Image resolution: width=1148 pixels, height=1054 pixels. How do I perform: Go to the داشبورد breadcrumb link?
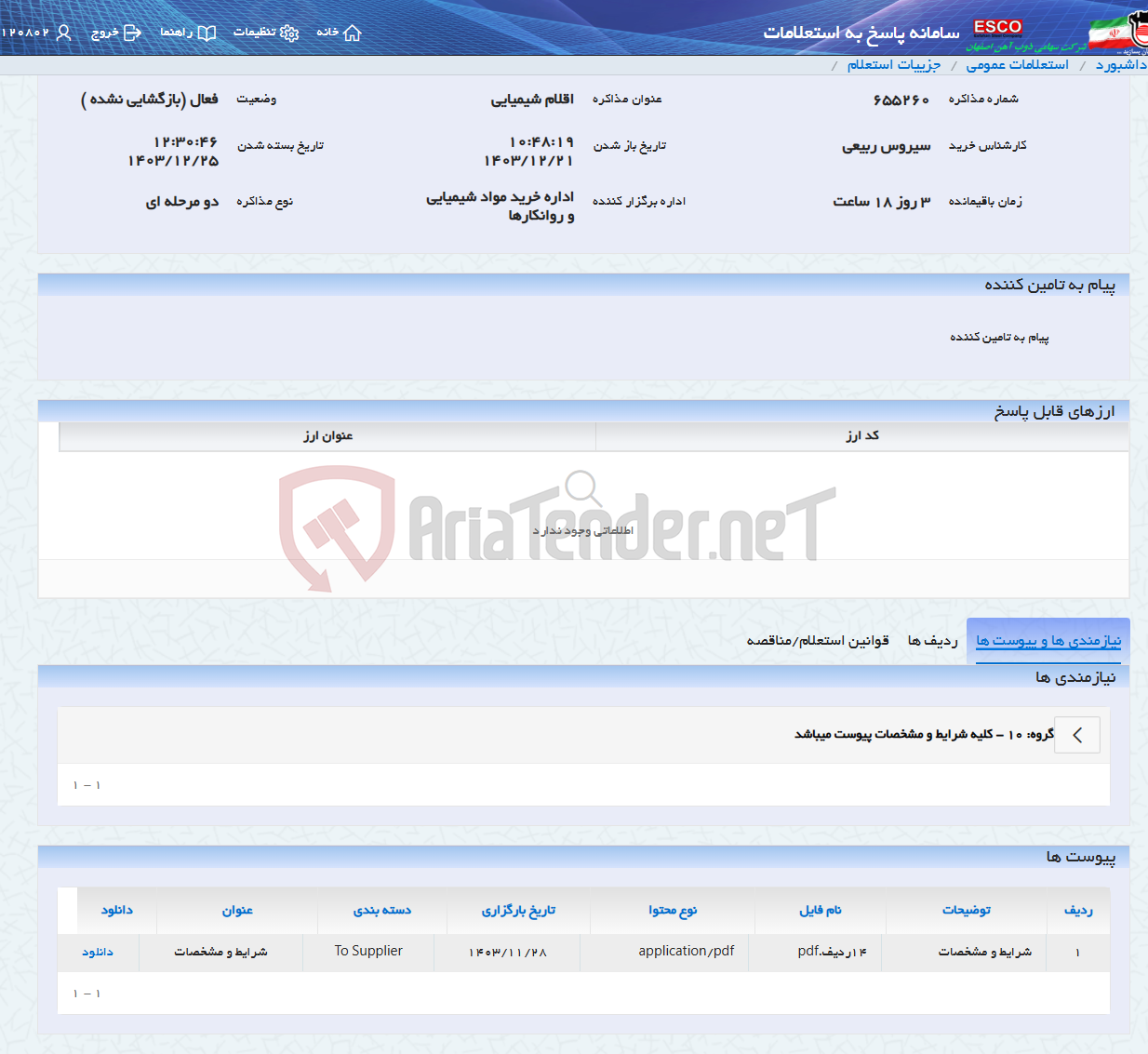click(x=1121, y=64)
